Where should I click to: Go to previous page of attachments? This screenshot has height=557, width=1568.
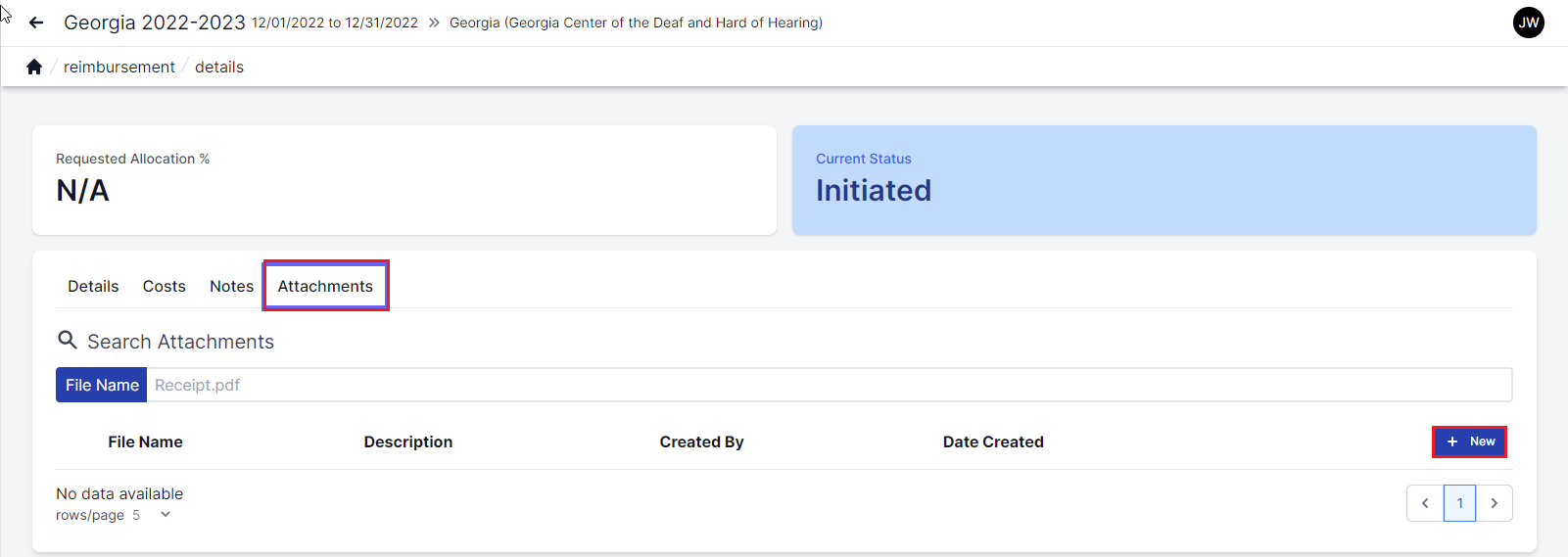point(1425,503)
